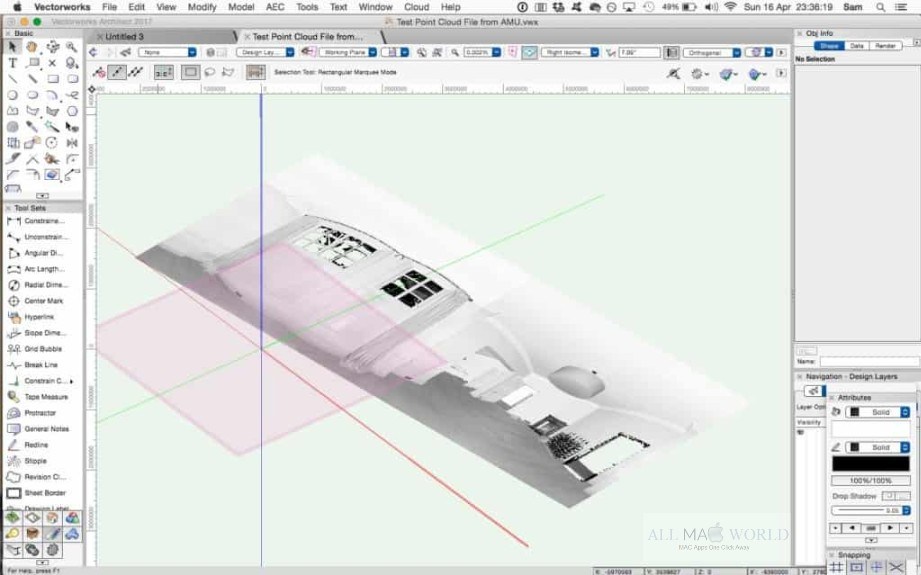Expand the Basic palette overflow arrow
The image size is (921, 575).
42,196
